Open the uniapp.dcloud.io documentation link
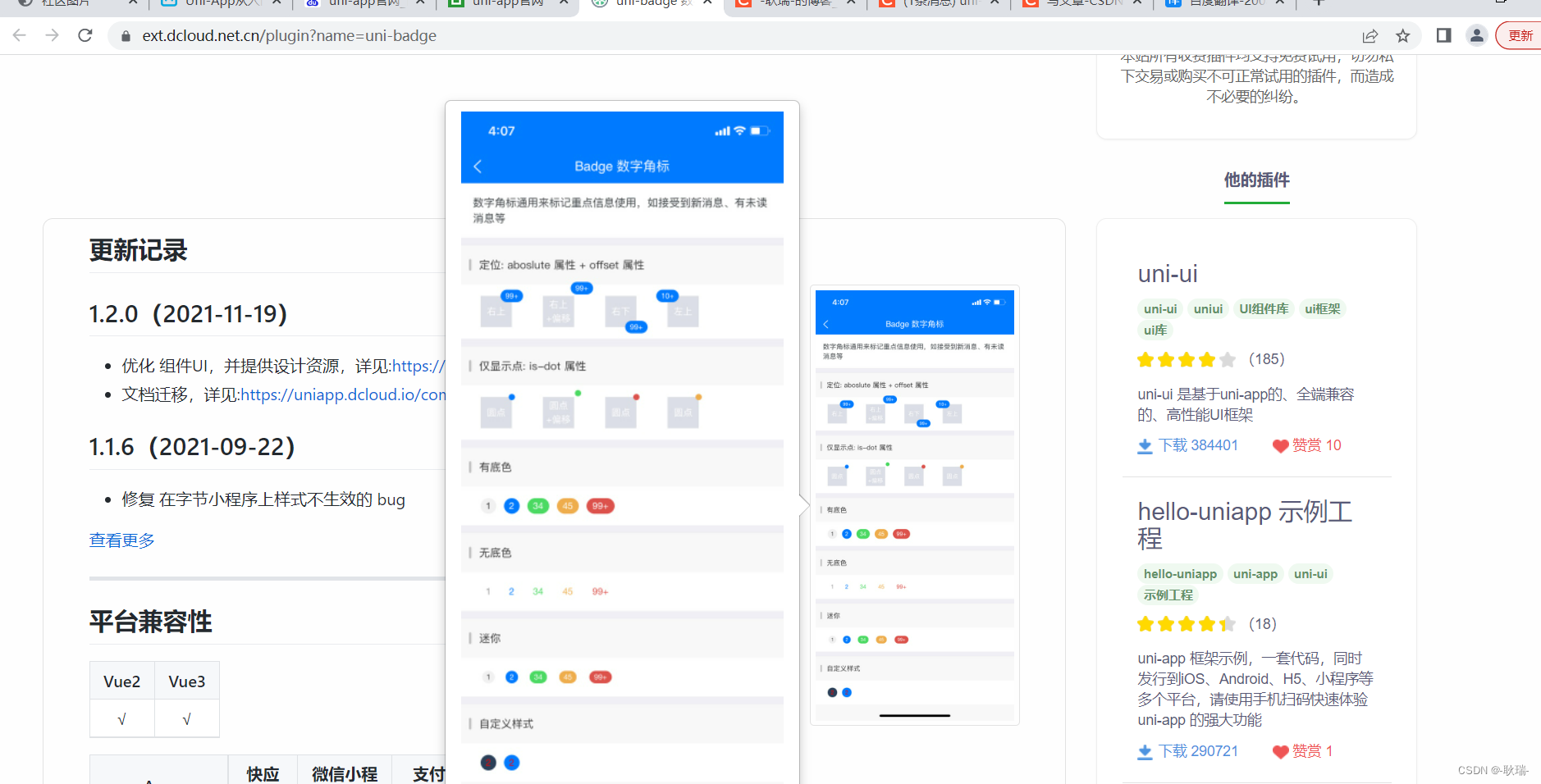 tap(343, 394)
